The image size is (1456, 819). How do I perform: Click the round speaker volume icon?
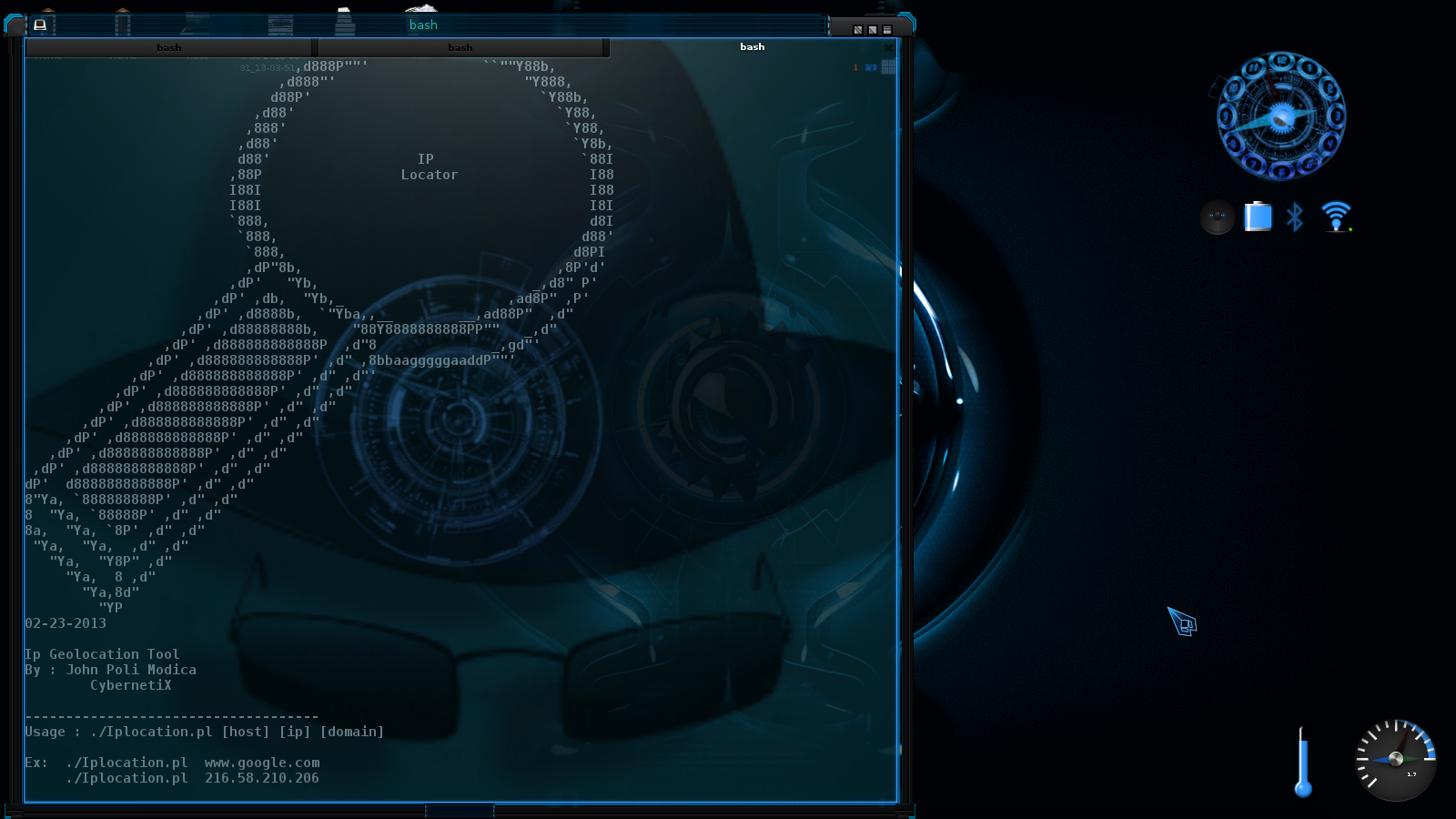point(1217,217)
